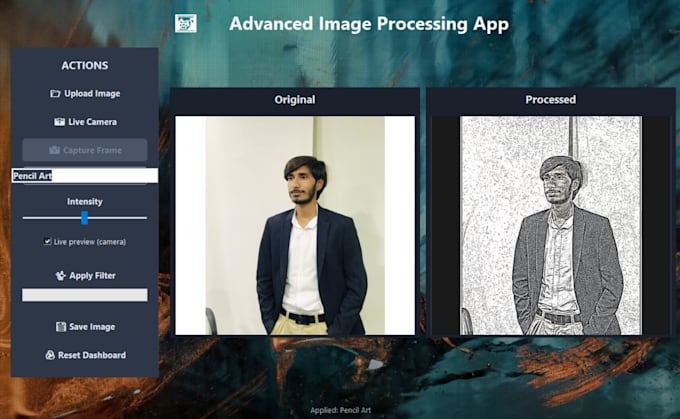Click the Intensity label

[x=85, y=201]
